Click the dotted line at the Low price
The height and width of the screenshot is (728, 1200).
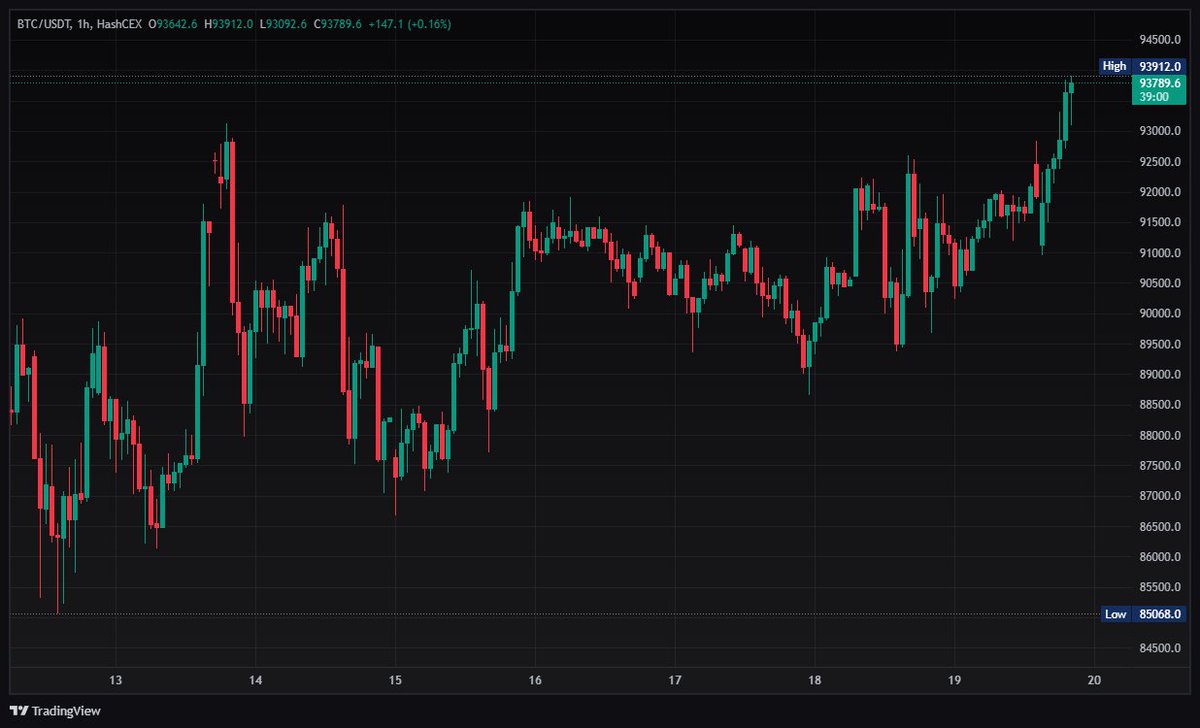(600, 614)
